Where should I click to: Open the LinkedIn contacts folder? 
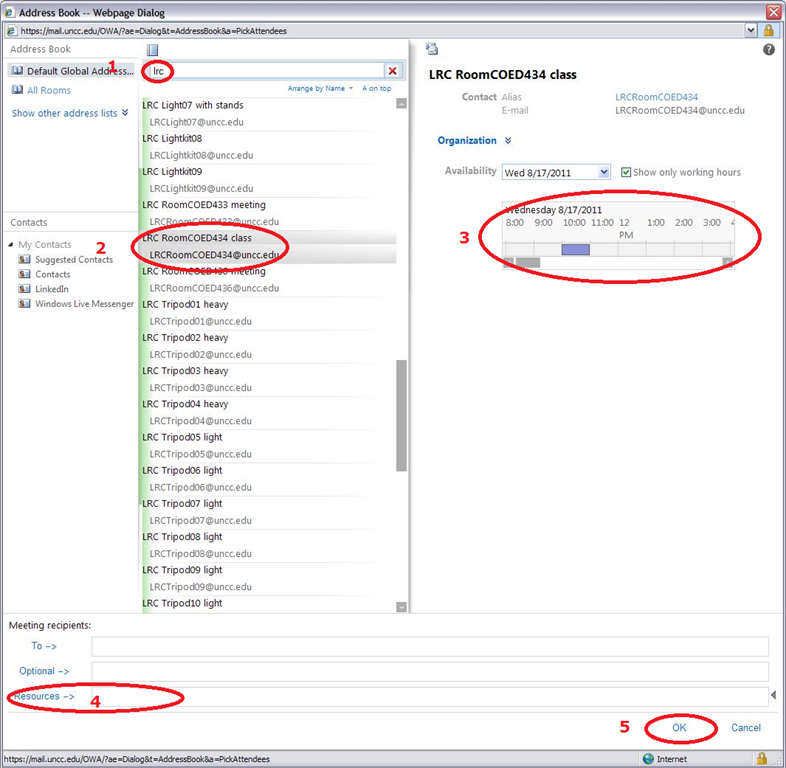coord(52,289)
